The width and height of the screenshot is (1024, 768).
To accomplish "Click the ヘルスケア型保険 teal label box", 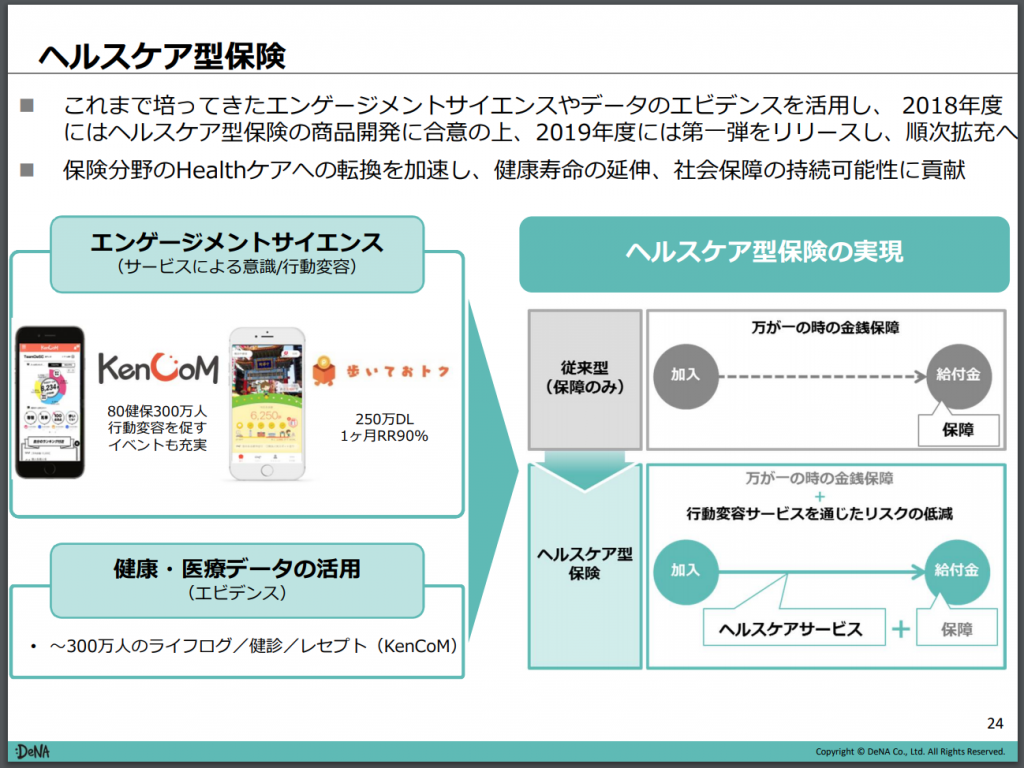I will 585,566.
